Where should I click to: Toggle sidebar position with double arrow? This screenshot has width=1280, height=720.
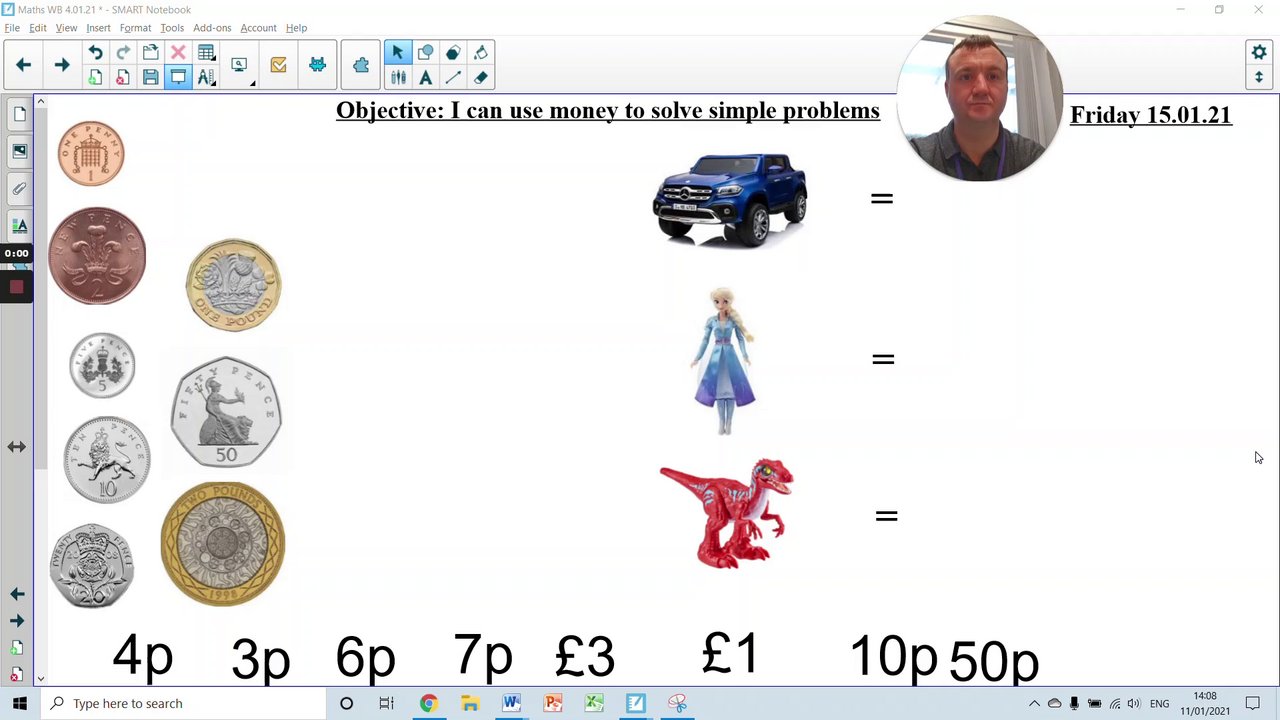tap(17, 447)
